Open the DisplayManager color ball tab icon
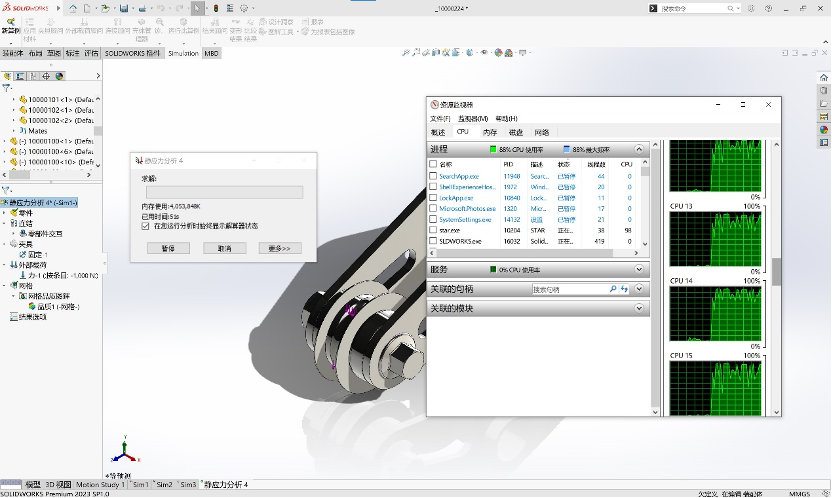Image resolution: width=832 pixels, height=498 pixels. point(59,76)
